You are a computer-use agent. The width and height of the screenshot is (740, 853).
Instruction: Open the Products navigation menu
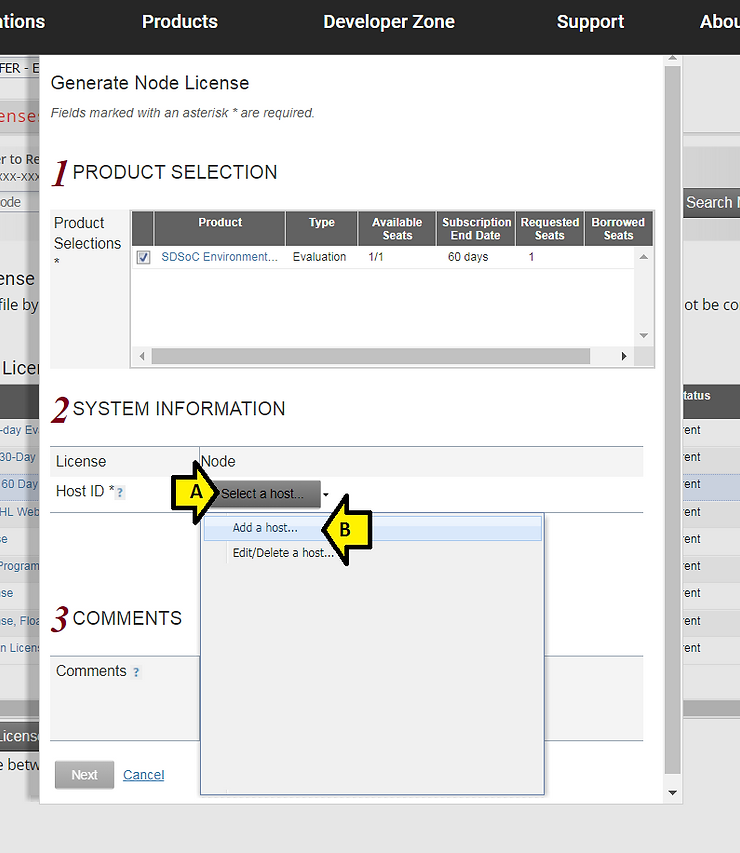[180, 22]
